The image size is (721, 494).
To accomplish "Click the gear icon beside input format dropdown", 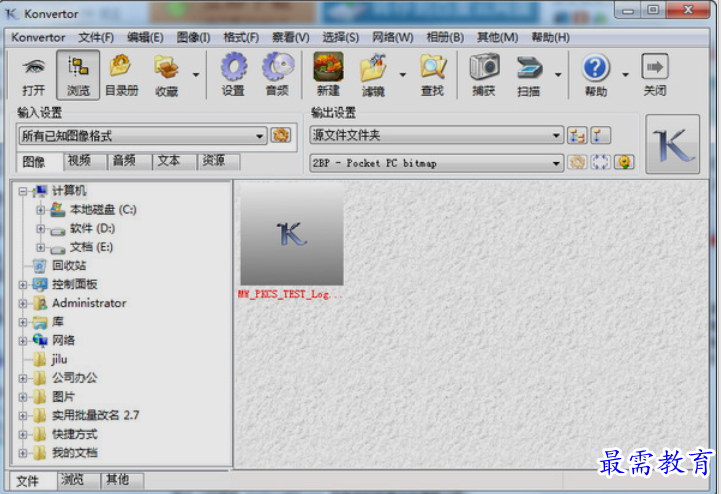I will (280, 135).
